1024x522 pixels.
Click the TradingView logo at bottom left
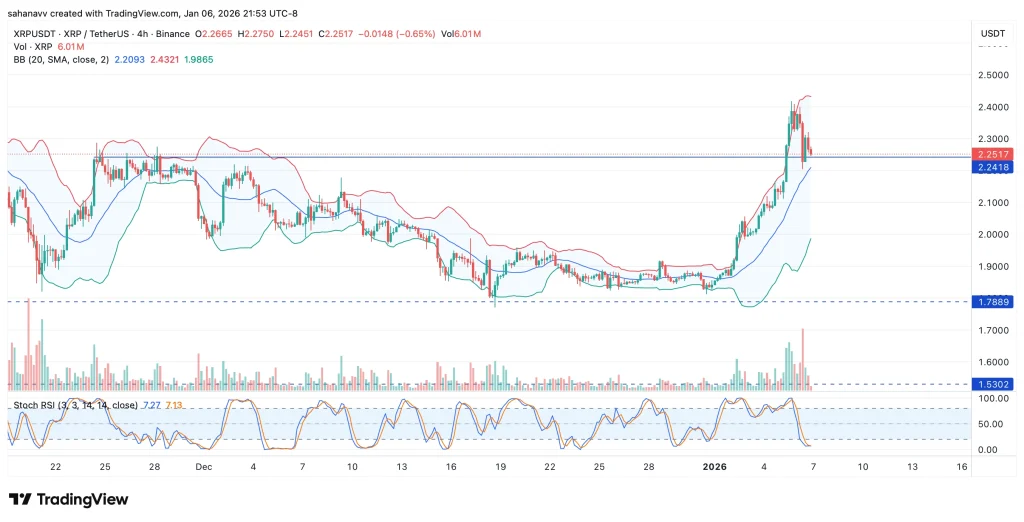pos(68,499)
